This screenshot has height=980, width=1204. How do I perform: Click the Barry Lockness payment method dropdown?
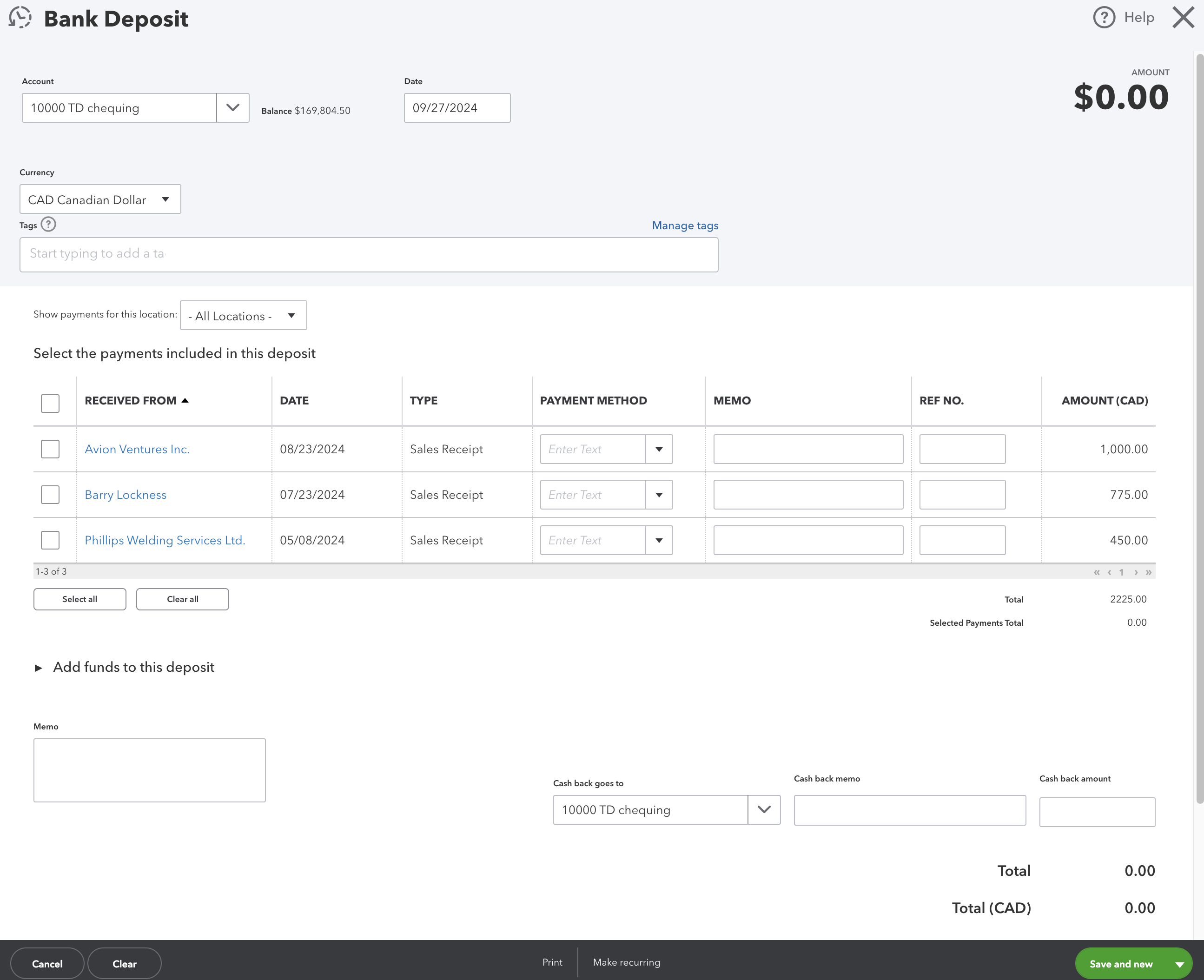[x=660, y=494]
